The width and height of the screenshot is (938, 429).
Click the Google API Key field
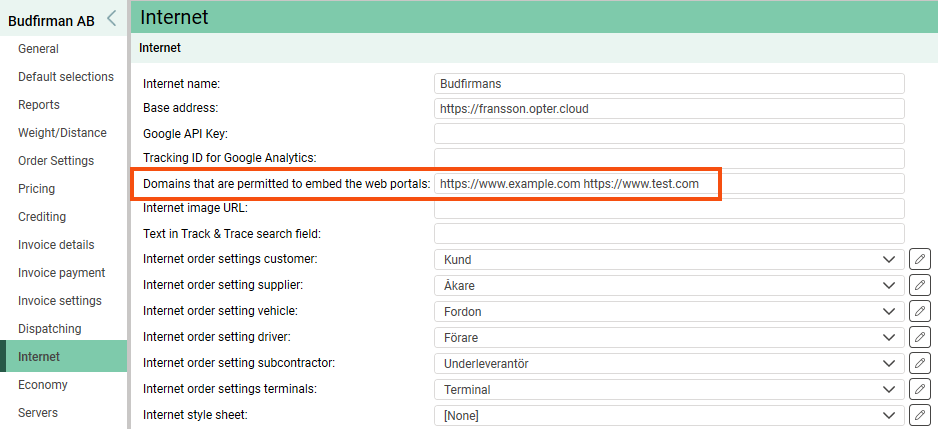point(669,134)
